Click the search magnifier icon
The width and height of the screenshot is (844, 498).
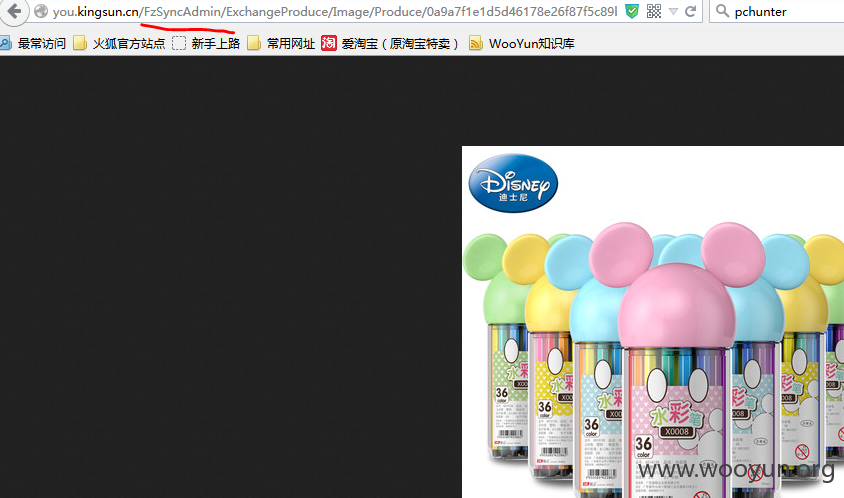pos(722,11)
